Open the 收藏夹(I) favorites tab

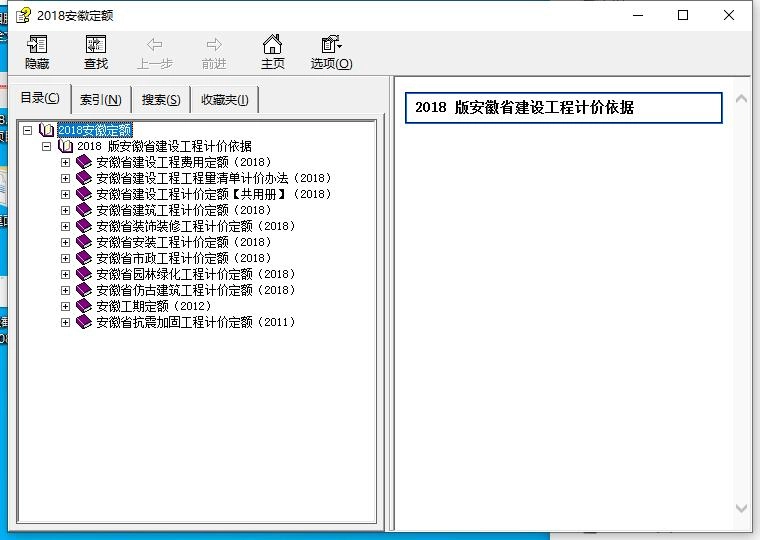click(224, 99)
